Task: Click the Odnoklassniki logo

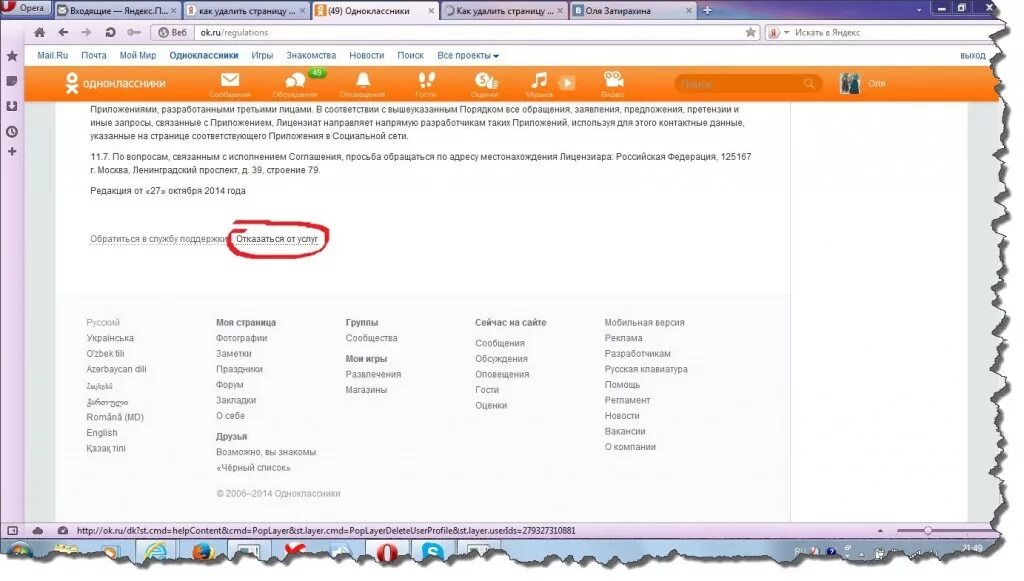Action: [116, 83]
